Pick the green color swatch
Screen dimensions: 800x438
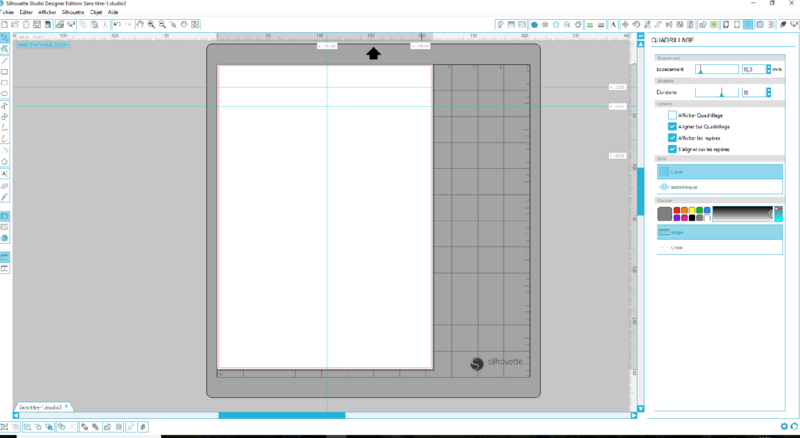699,210
